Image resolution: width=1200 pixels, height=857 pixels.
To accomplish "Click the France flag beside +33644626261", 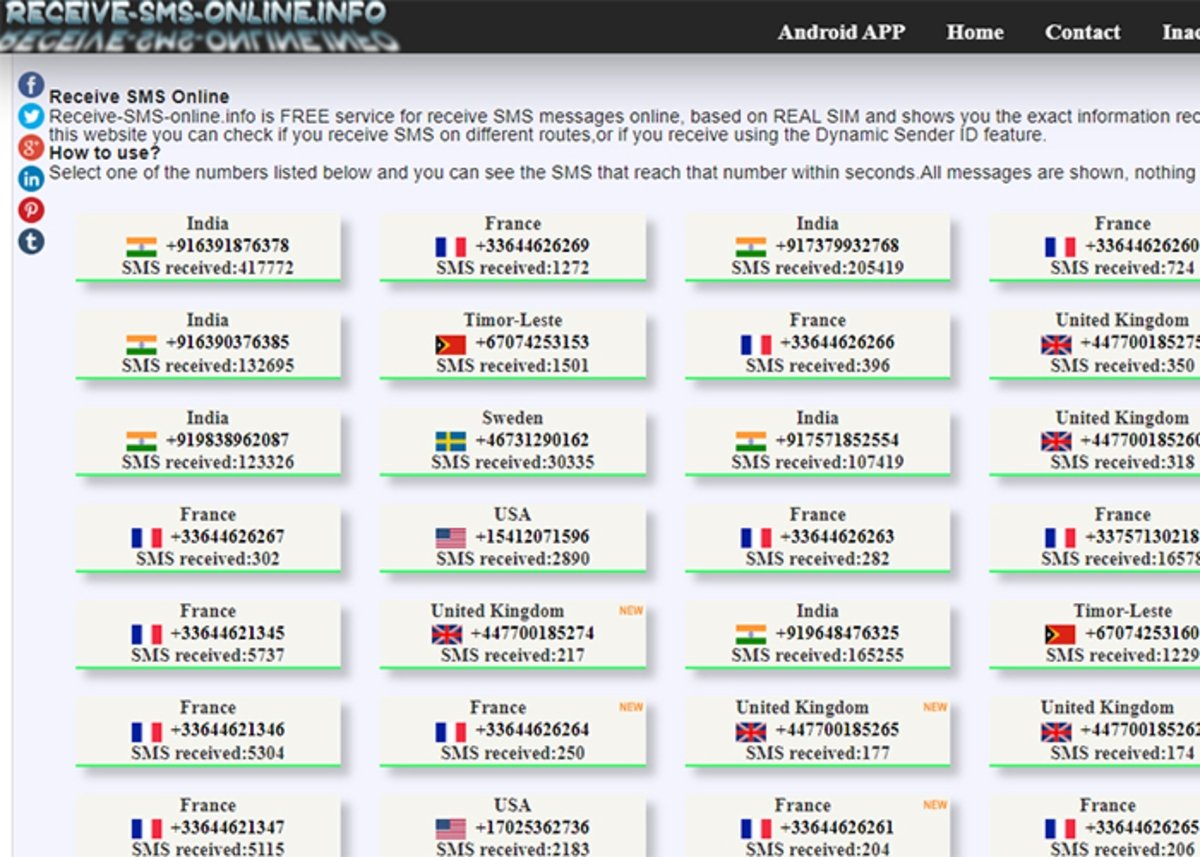I will [756, 828].
